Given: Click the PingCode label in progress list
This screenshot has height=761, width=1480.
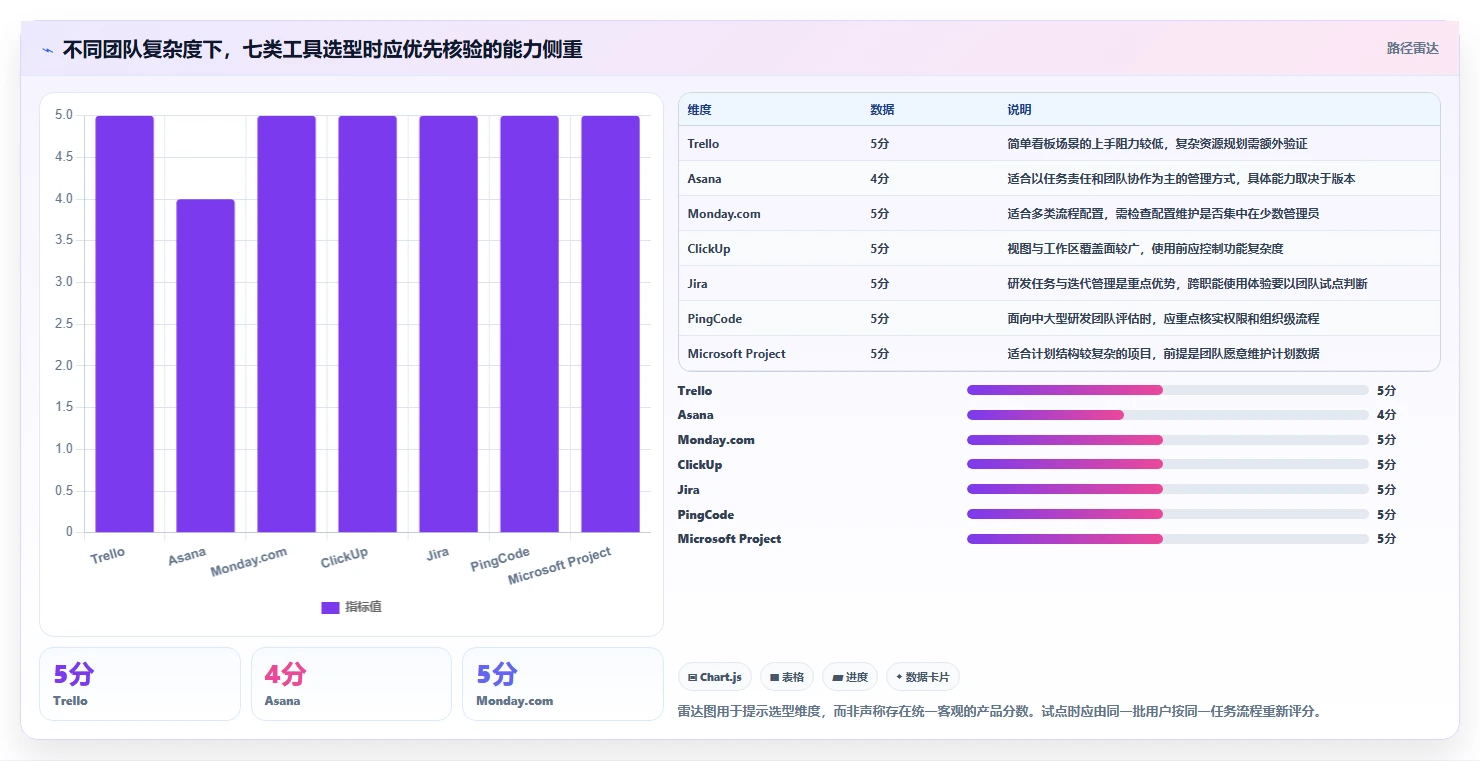Looking at the screenshot, I should 706,515.
